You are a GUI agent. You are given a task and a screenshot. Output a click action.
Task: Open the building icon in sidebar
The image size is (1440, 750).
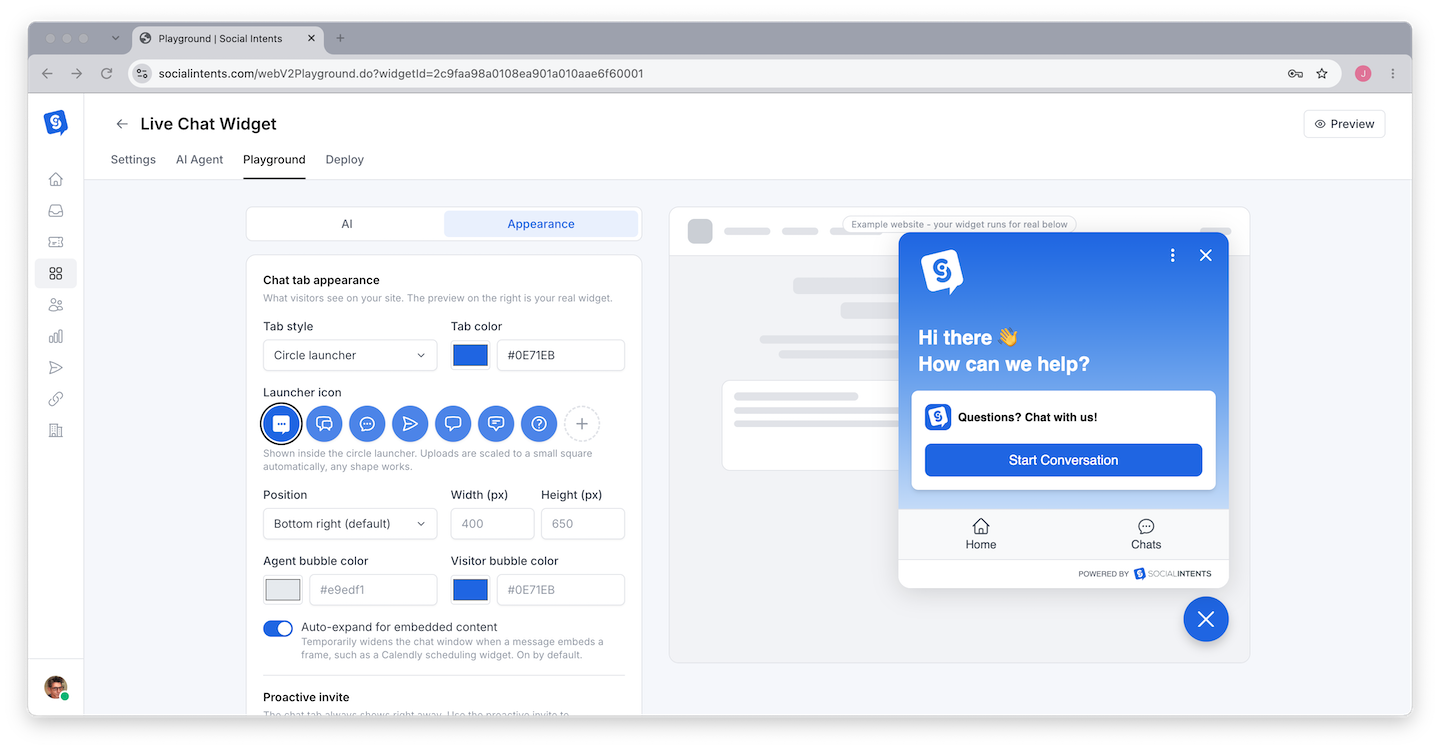coord(56,430)
